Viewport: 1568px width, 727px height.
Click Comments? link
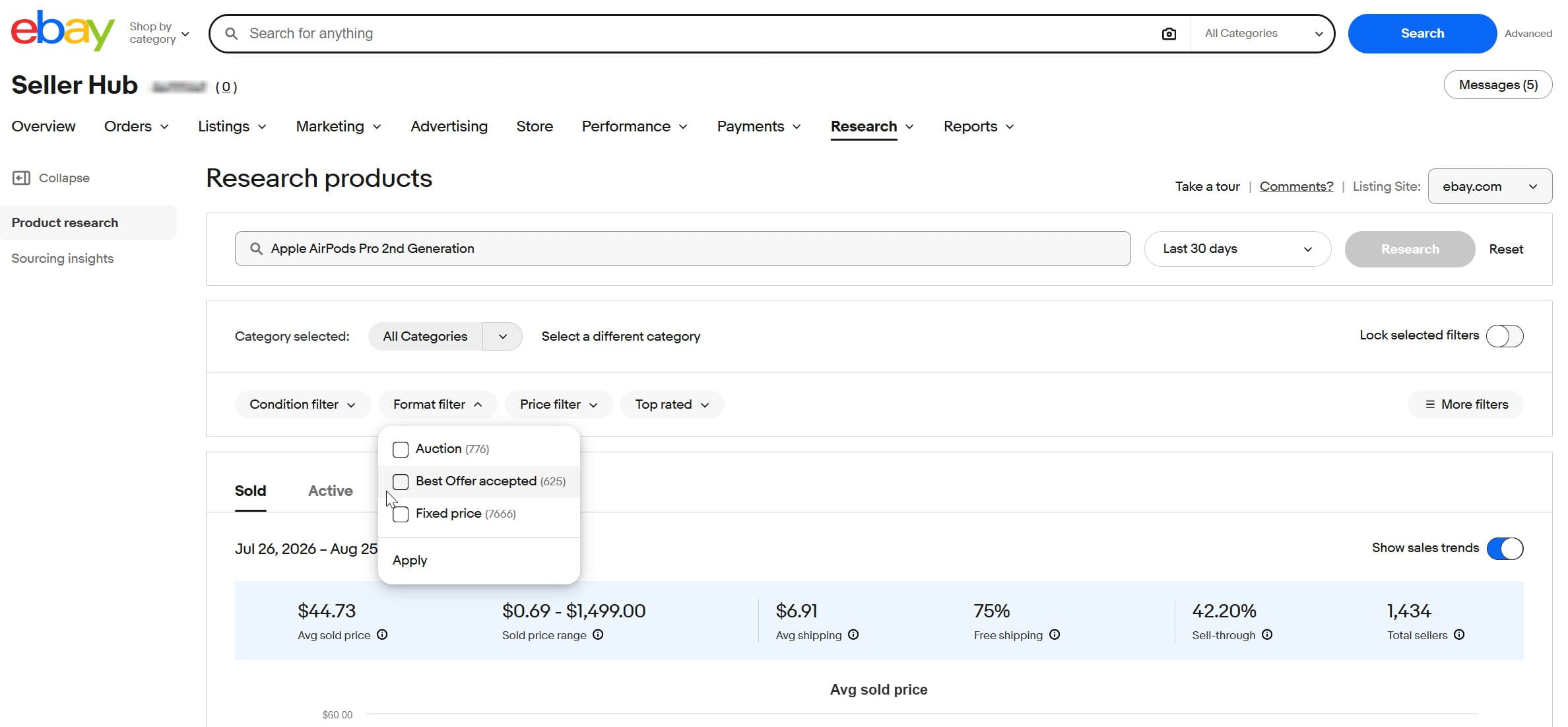click(x=1296, y=186)
